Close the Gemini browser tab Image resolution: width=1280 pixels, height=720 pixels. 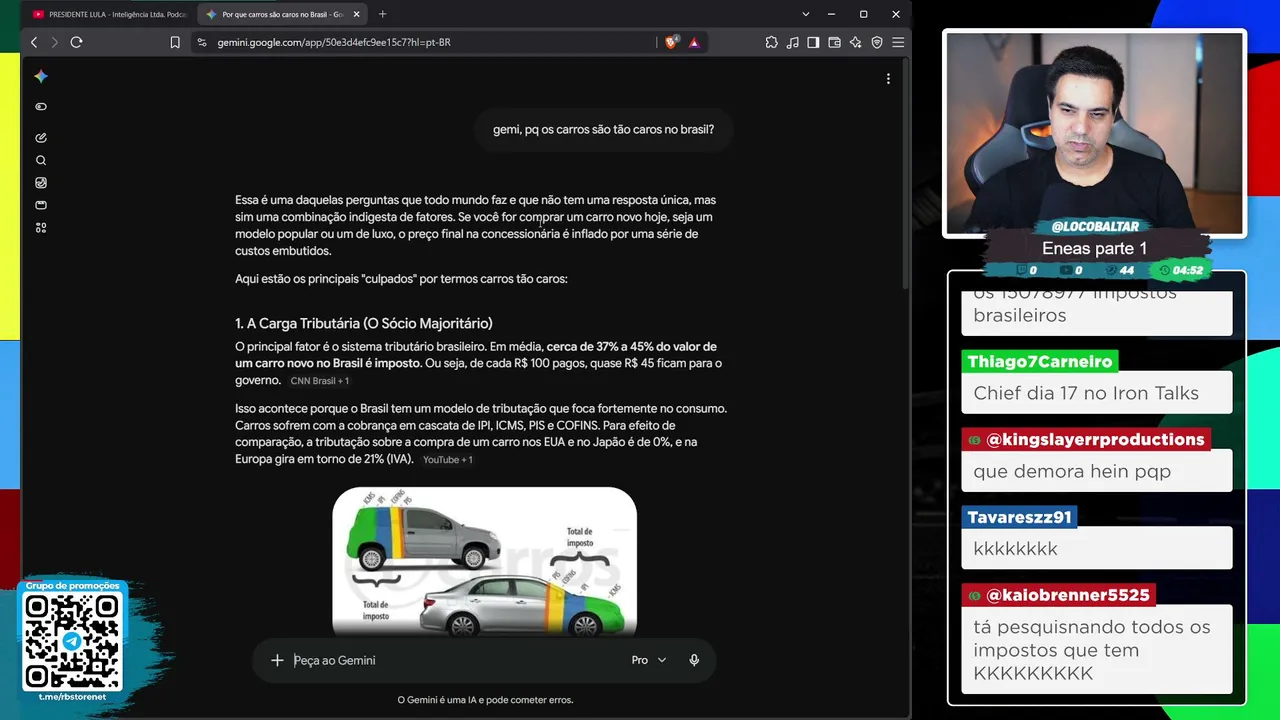[x=358, y=14]
